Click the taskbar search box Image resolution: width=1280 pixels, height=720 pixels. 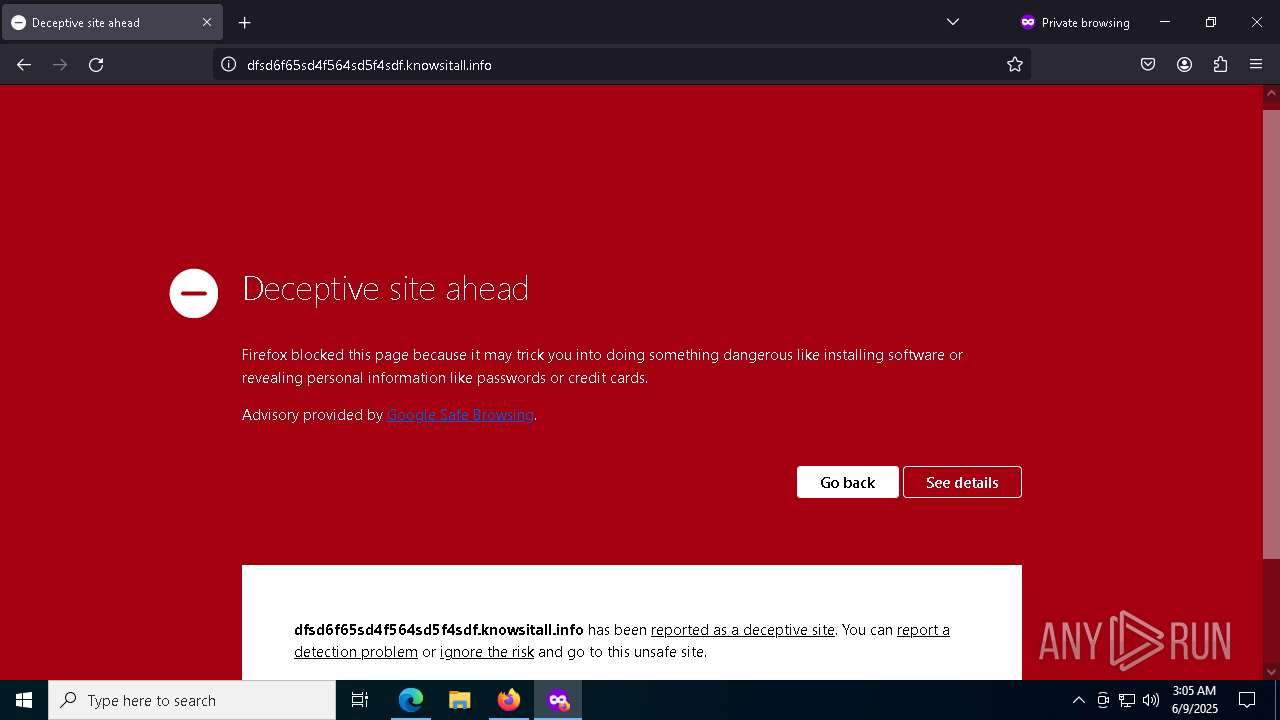click(192, 700)
